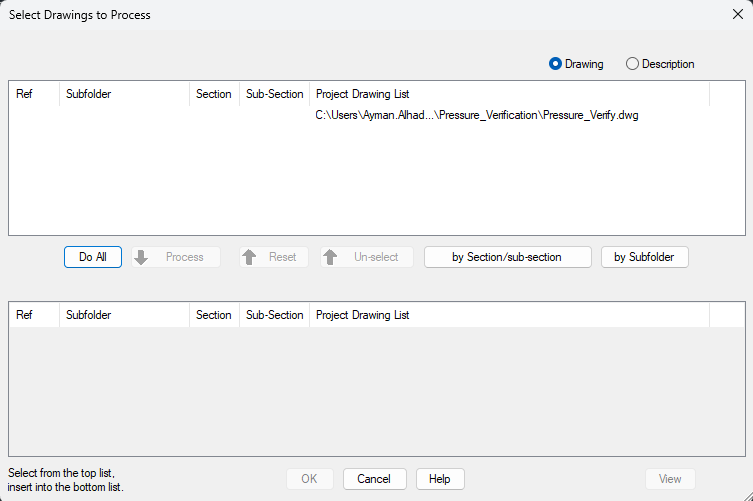Select the Drawing radio button
This screenshot has height=501, width=753.
(576, 64)
